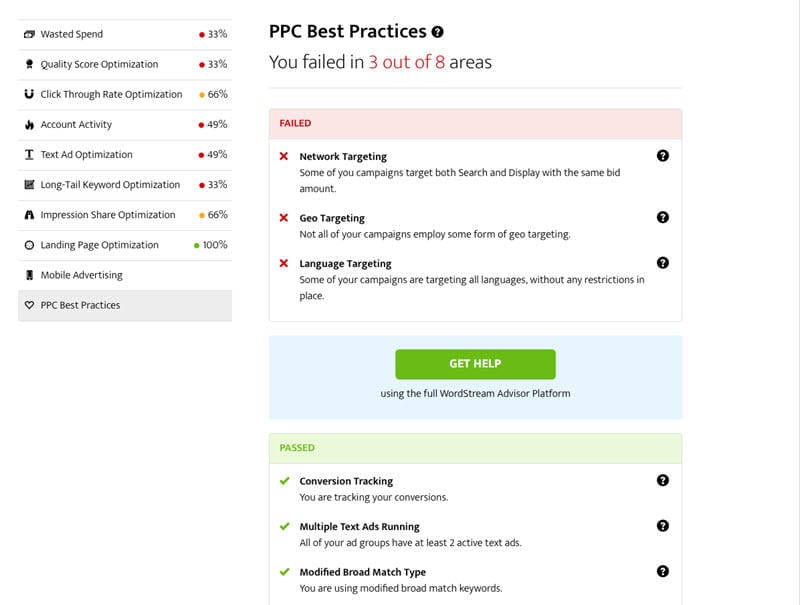Click the Mobile Advertising phone icon
The height and width of the screenshot is (605, 800).
point(29,275)
